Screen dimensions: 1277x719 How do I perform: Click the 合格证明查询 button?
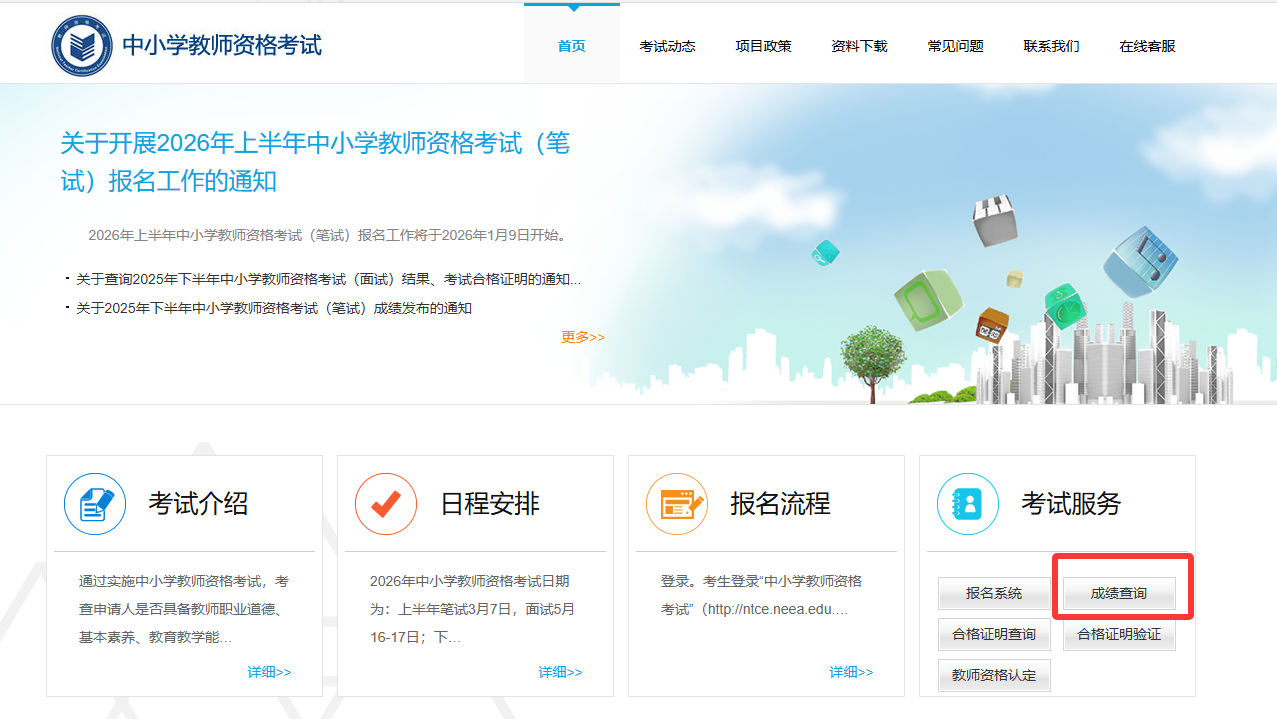(994, 634)
